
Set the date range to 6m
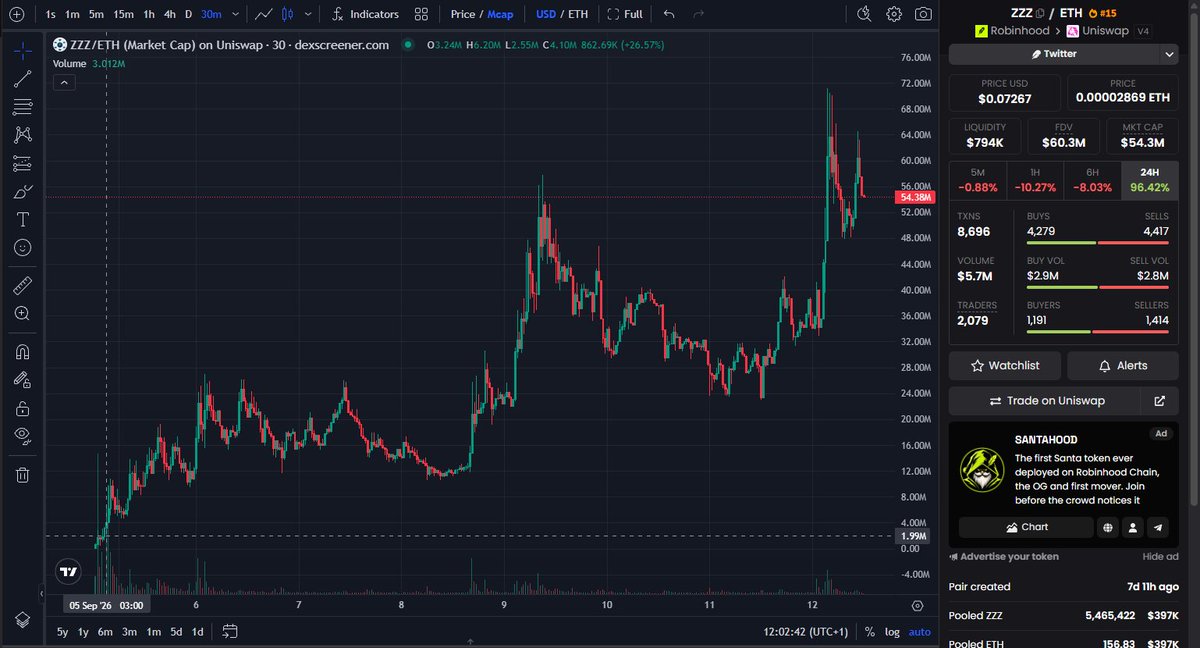(x=105, y=632)
